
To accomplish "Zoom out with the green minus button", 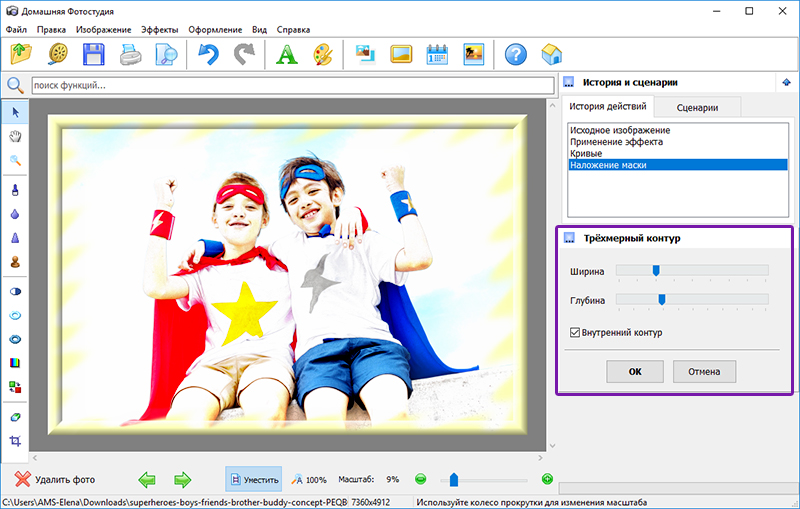I will [420, 479].
